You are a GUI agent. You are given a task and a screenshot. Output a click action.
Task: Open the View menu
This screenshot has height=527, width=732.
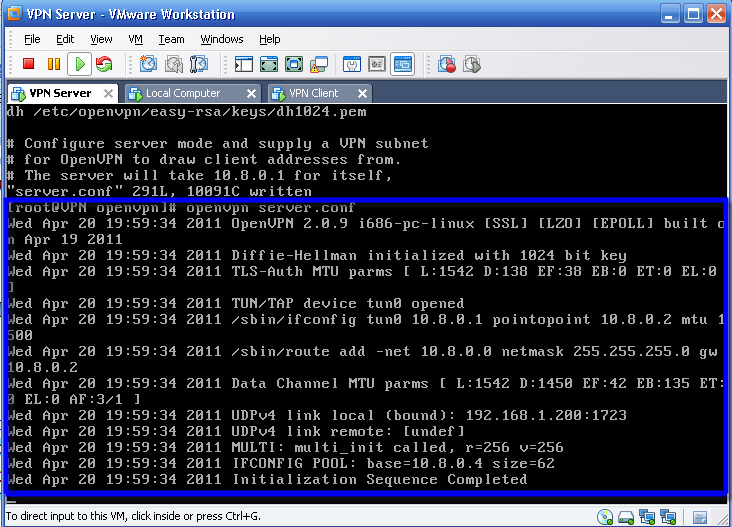point(101,39)
